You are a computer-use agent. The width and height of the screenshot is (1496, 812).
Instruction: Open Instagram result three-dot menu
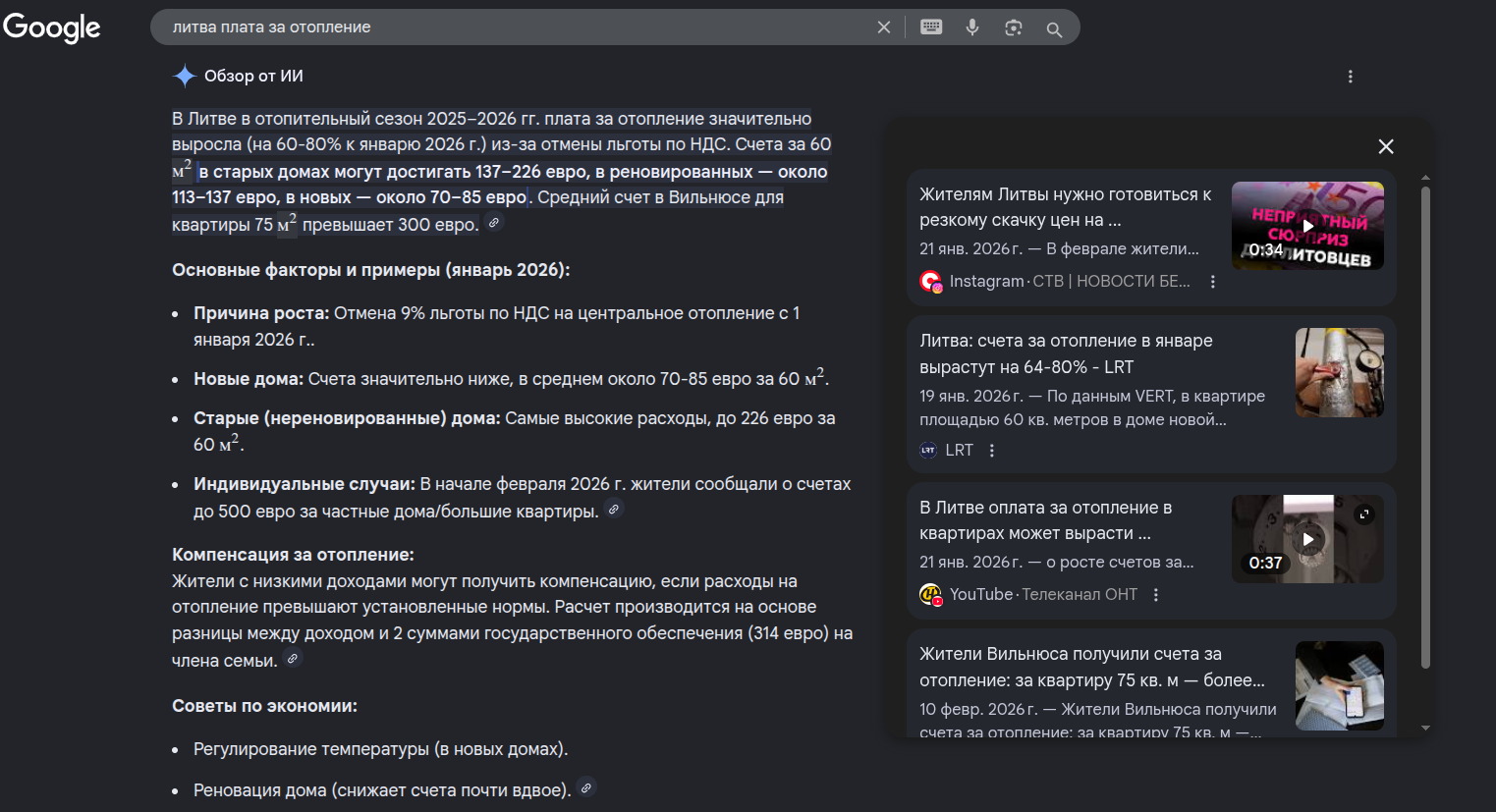pyautogui.click(x=1213, y=282)
